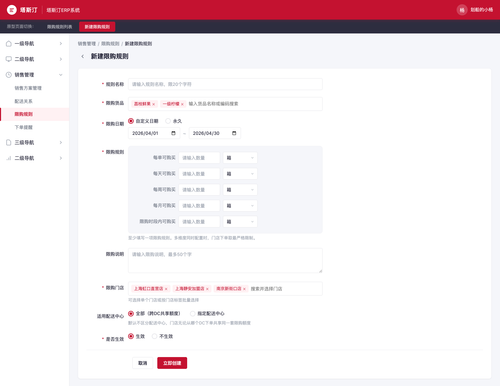This screenshot has width=500, height=386.
Task: Focus quantity input for 限购时段内可购买
Action: tap(199, 222)
